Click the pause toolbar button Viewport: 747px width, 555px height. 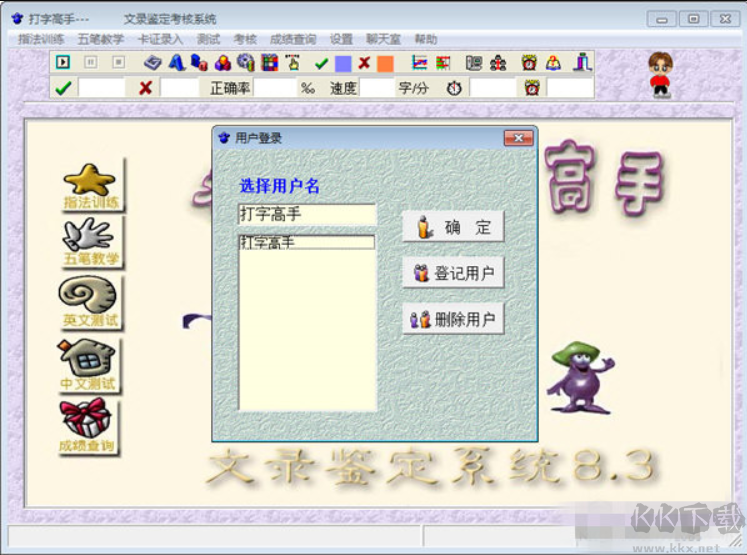pos(91,62)
